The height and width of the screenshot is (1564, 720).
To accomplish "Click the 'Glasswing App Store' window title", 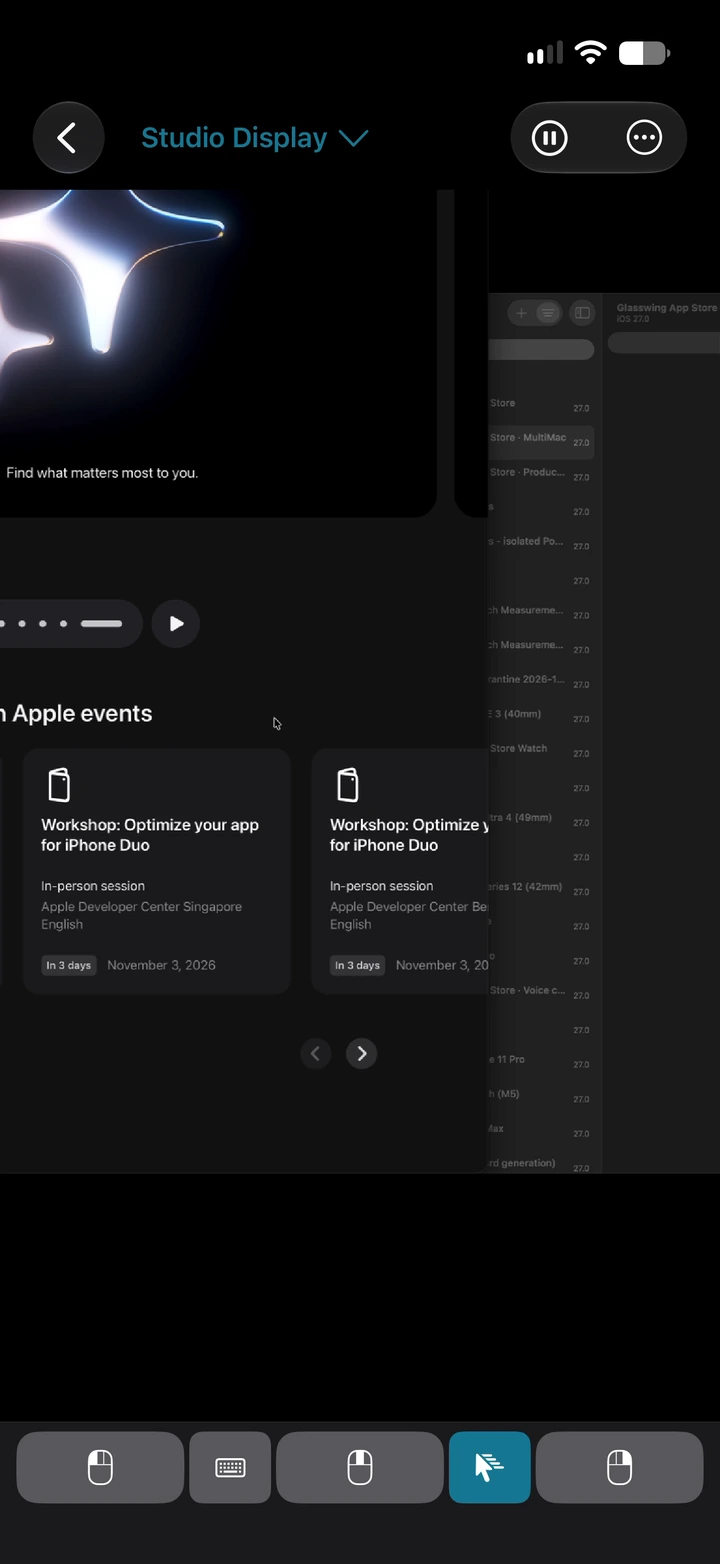I will (x=667, y=308).
